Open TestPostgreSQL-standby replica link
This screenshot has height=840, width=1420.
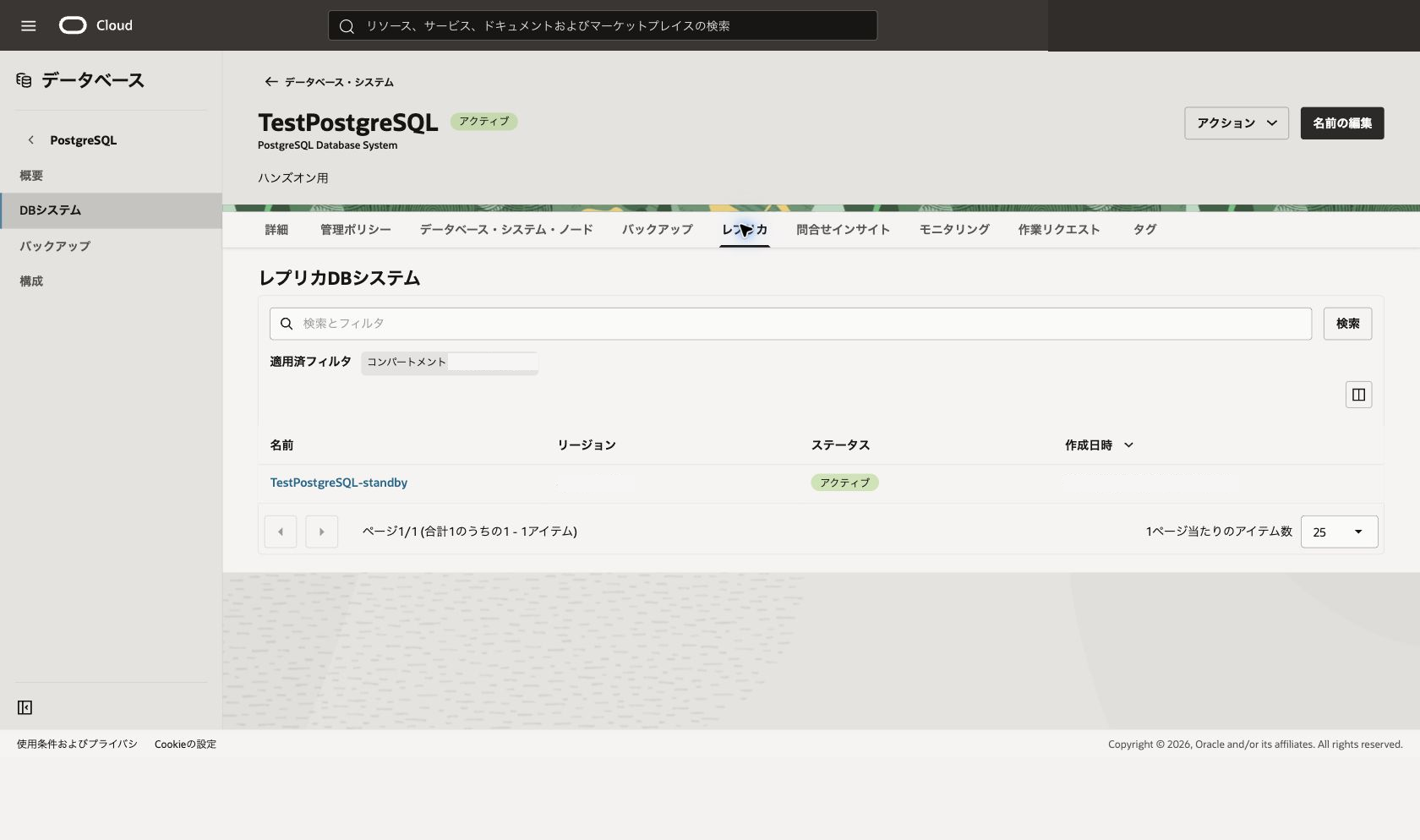pyautogui.click(x=338, y=483)
